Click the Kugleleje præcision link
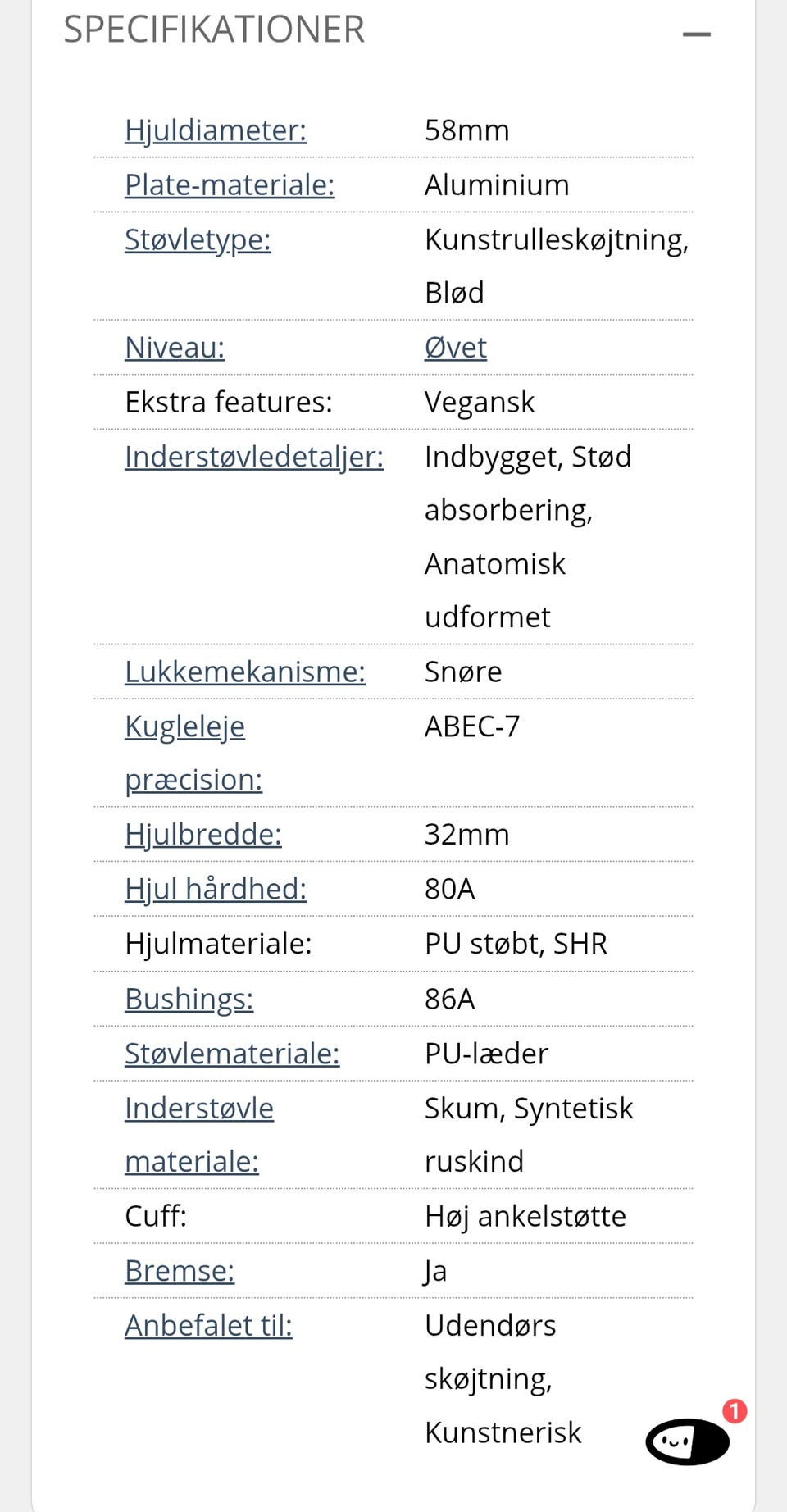 pyautogui.click(x=193, y=753)
